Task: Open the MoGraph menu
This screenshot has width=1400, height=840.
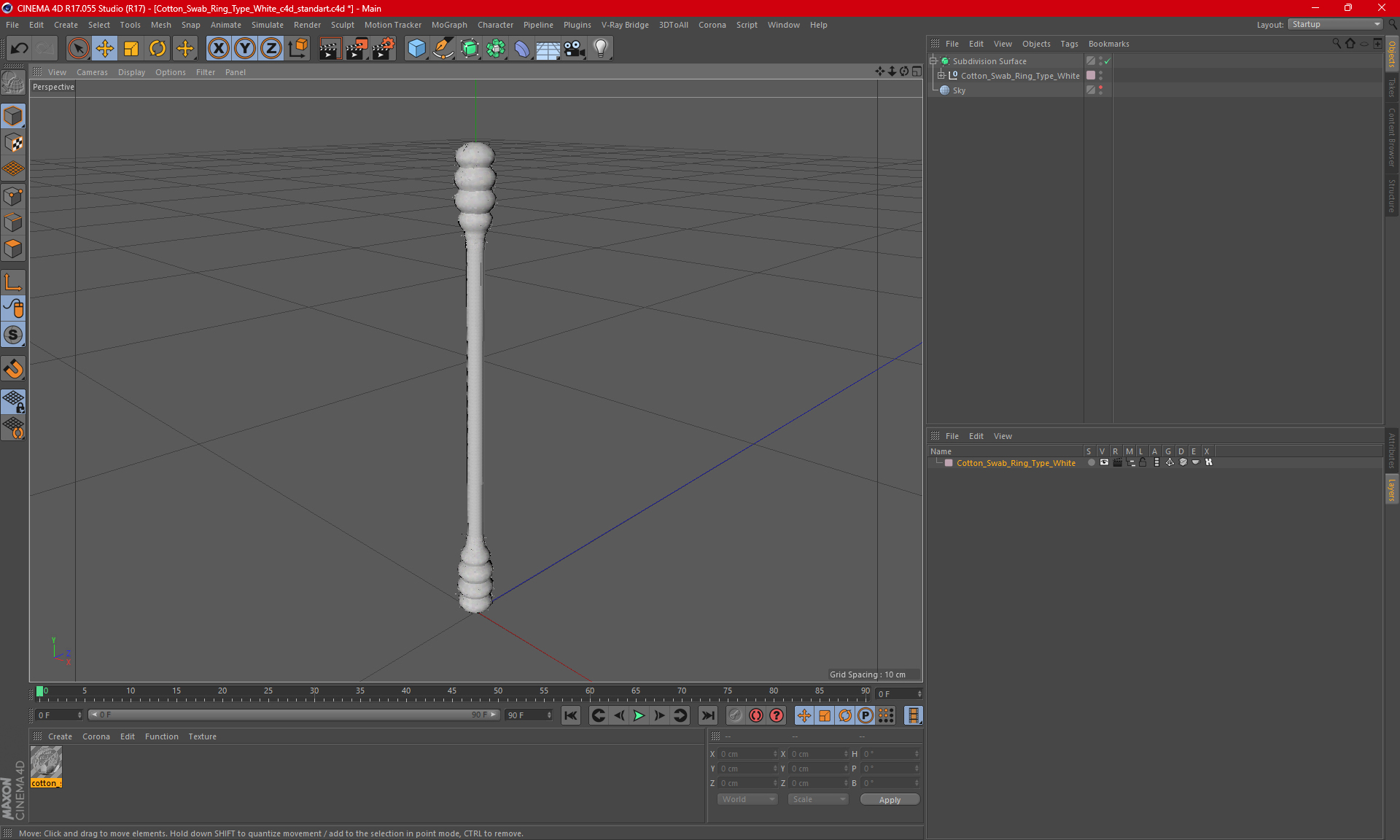Action: (x=449, y=25)
